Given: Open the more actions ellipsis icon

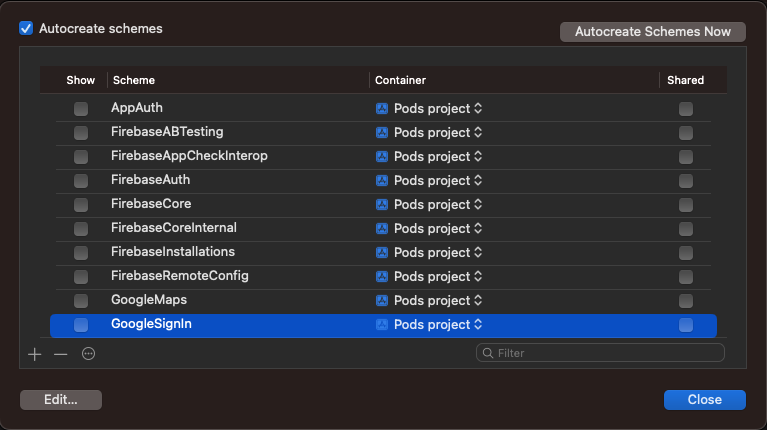Looking at the screenshot, I should pos(89,354).
